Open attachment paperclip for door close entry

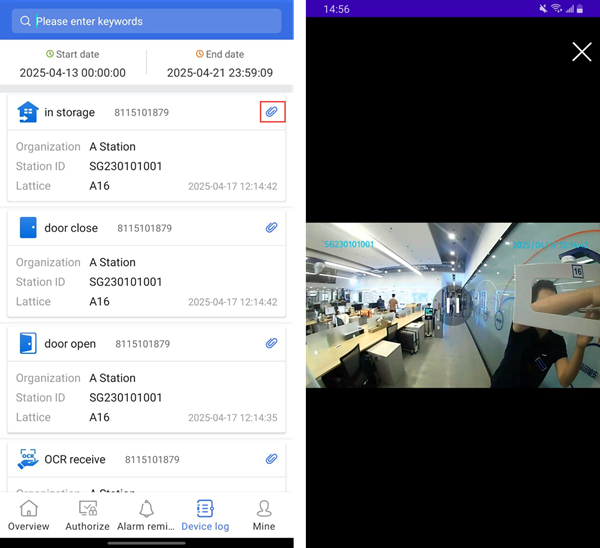(x=271, y=228)
